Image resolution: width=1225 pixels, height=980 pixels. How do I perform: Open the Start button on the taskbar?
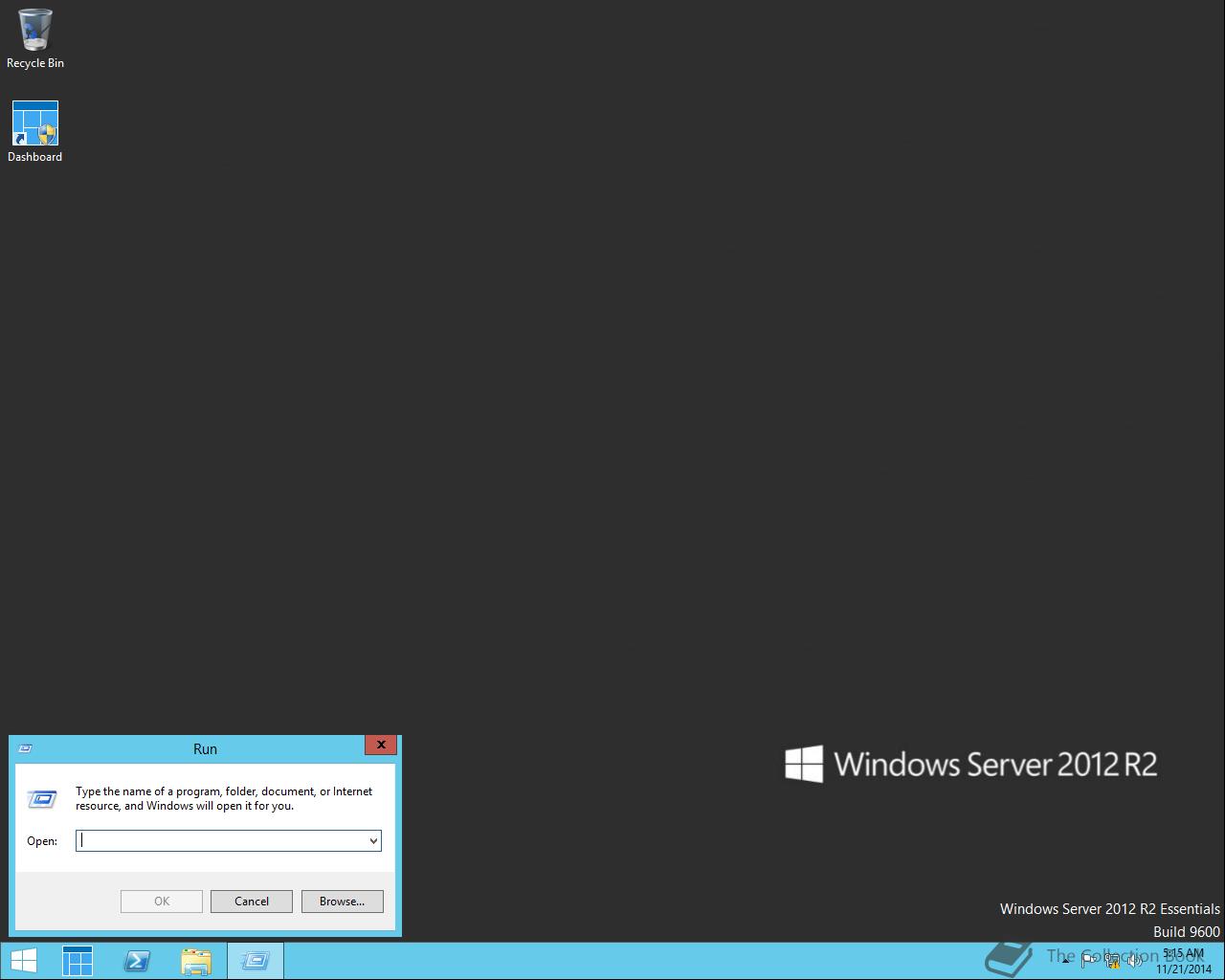(x=23, y=961)
